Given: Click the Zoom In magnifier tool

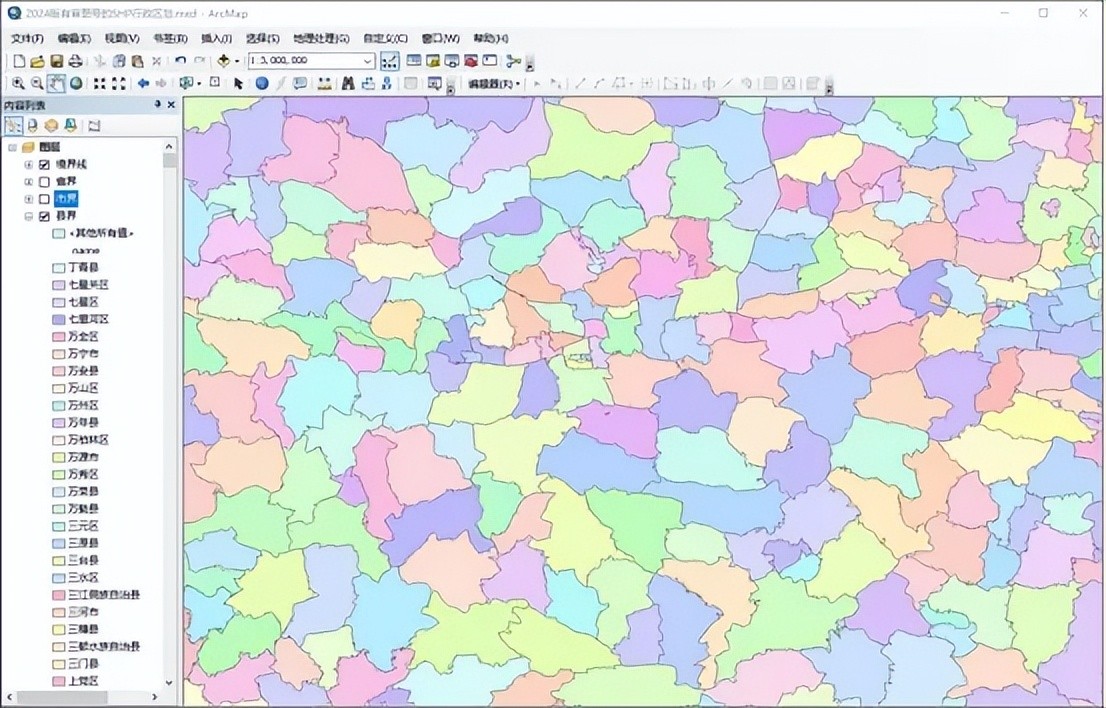Looking at the screenshot, I should (18, 84).
